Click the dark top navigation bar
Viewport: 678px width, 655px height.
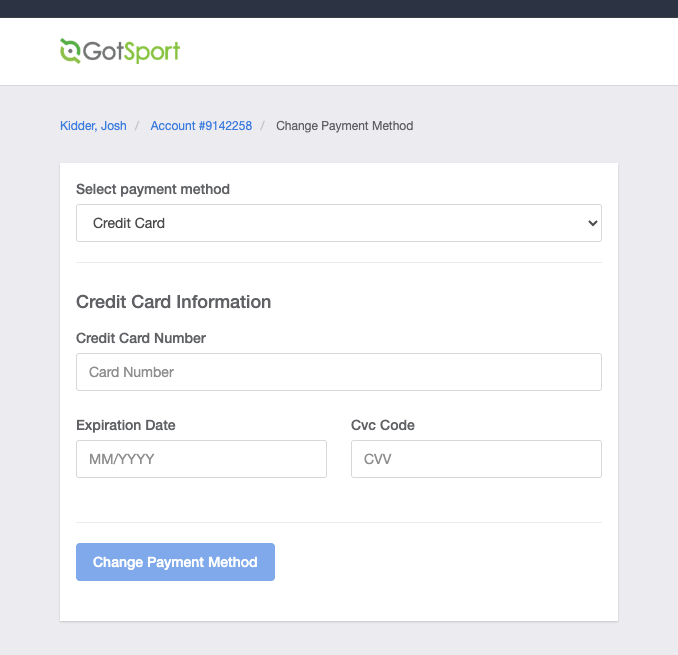tap(338, 9)
